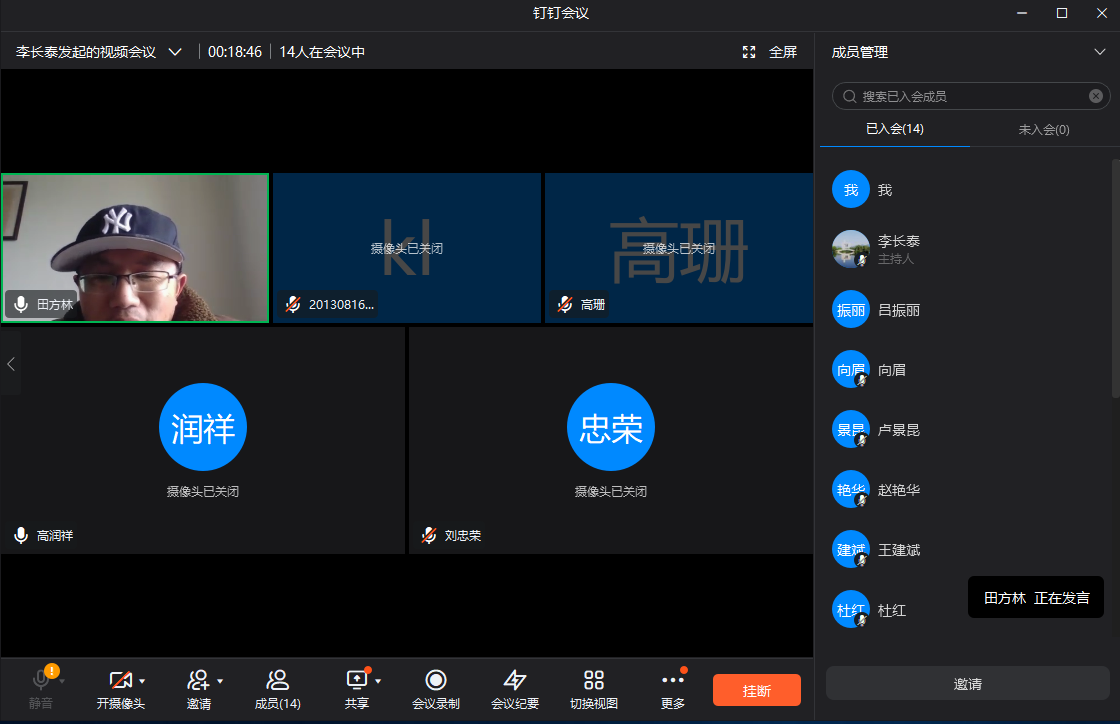Screen dimensions: 1120x724
Task: Select the joined (已入会) members tab
Action: pos(894,129)
